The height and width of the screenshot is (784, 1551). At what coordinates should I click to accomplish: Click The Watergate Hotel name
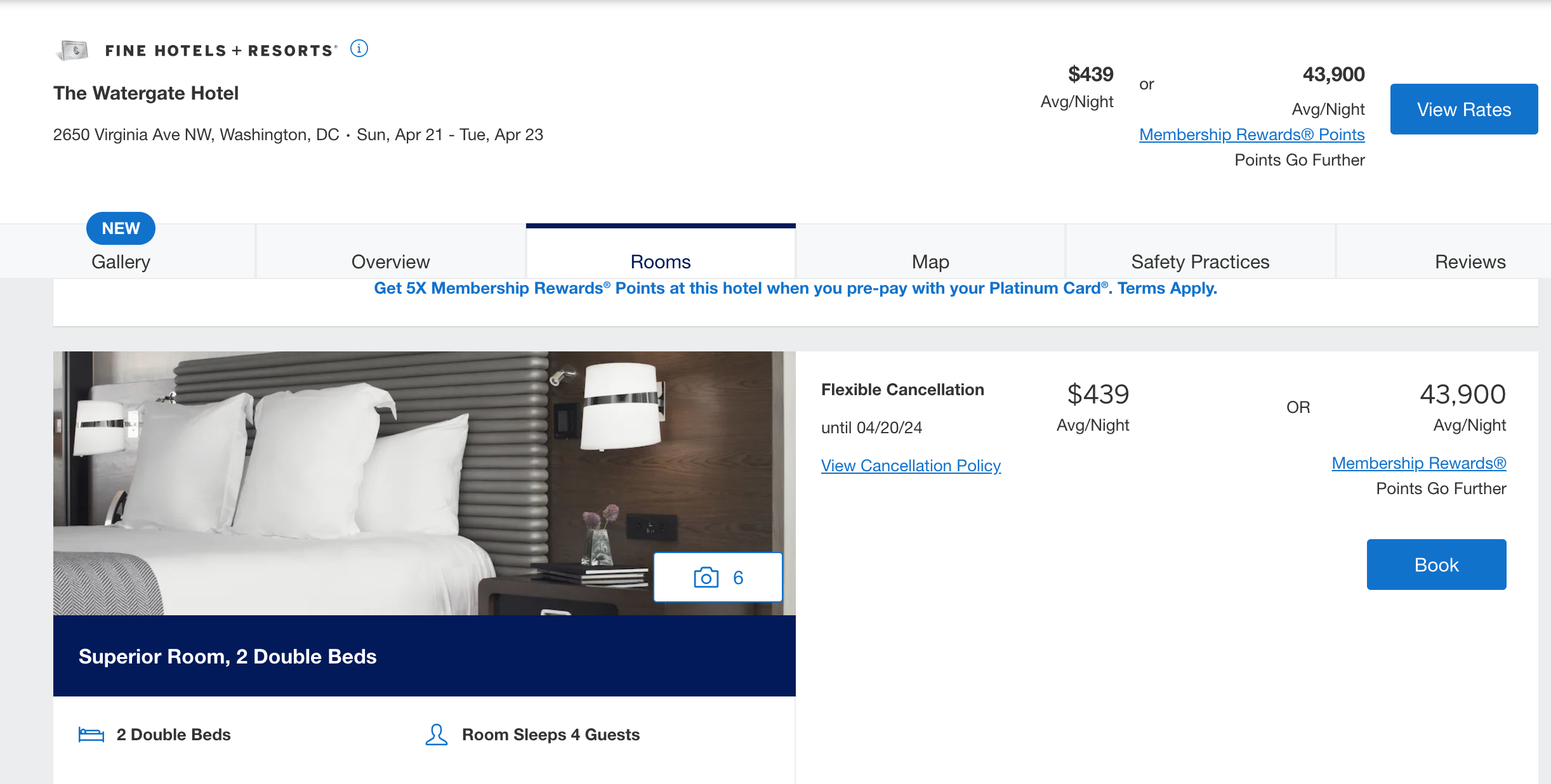[146, 93]
